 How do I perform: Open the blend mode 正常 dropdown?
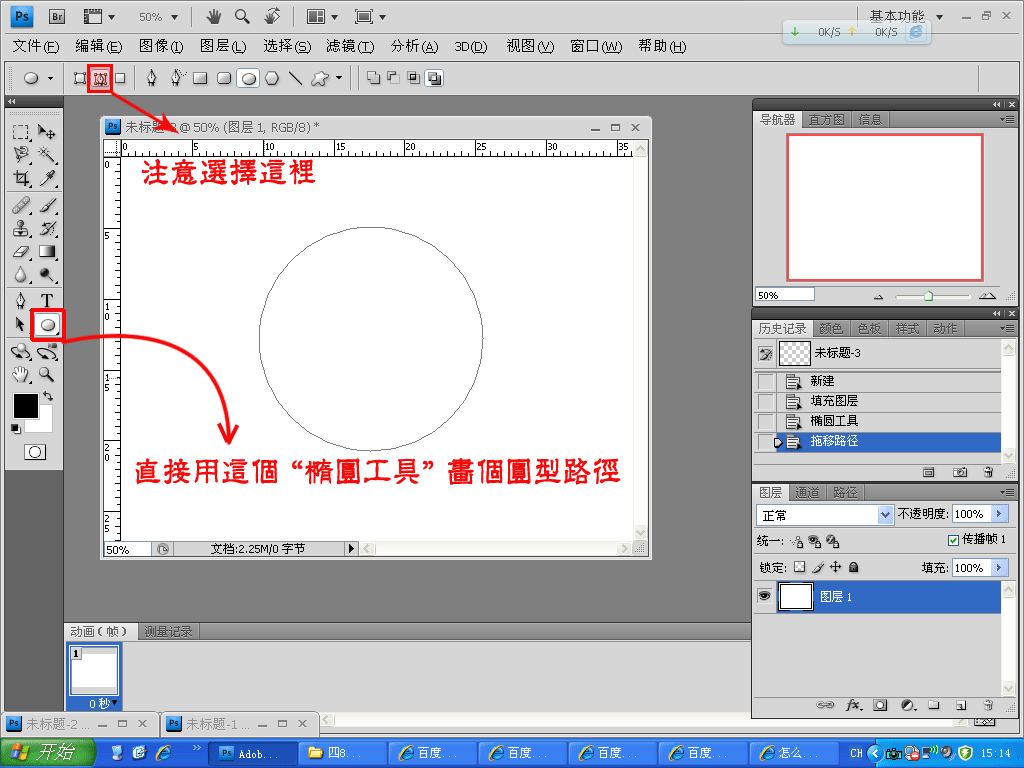(x=885, y=515)
